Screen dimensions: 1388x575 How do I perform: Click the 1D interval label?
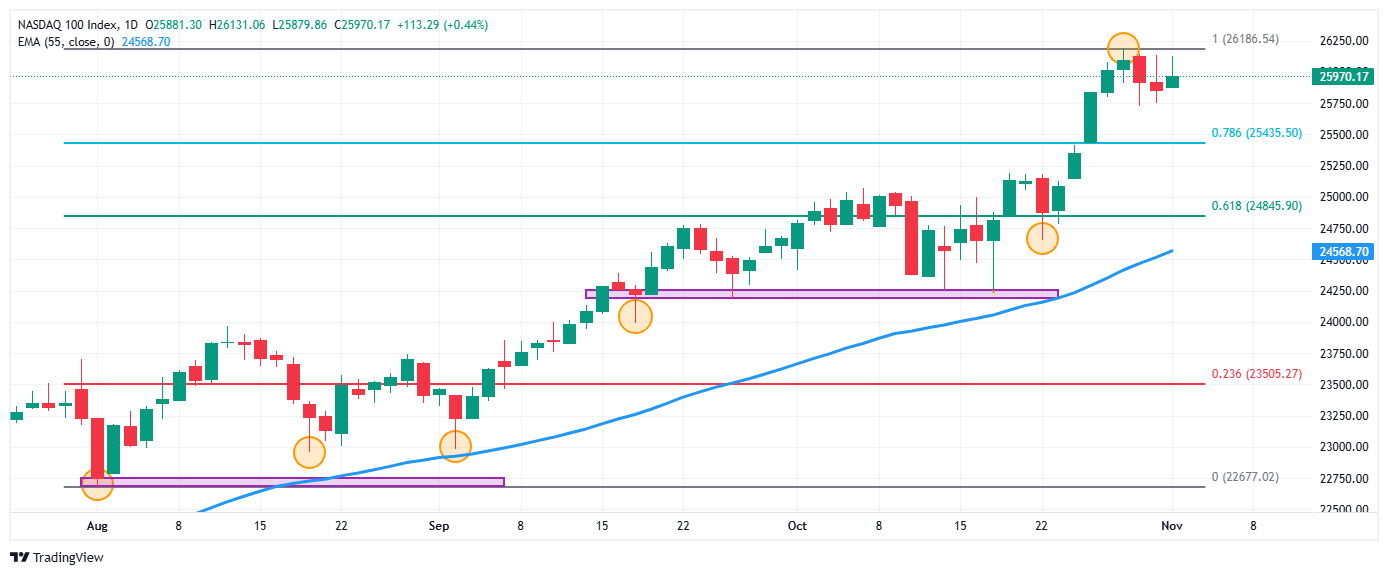(x=130, y=24)
